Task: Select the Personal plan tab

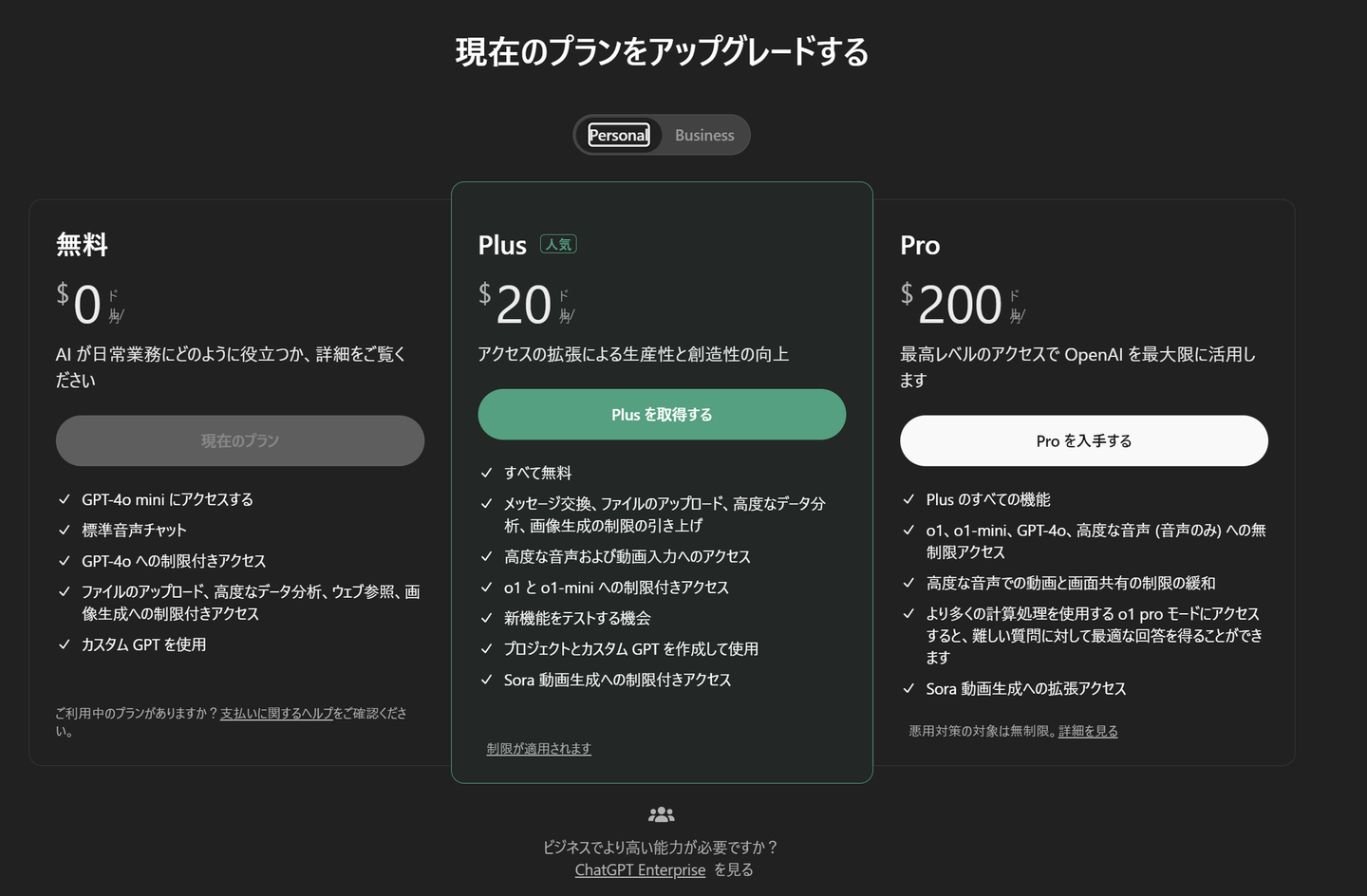Action: [619, 135]
